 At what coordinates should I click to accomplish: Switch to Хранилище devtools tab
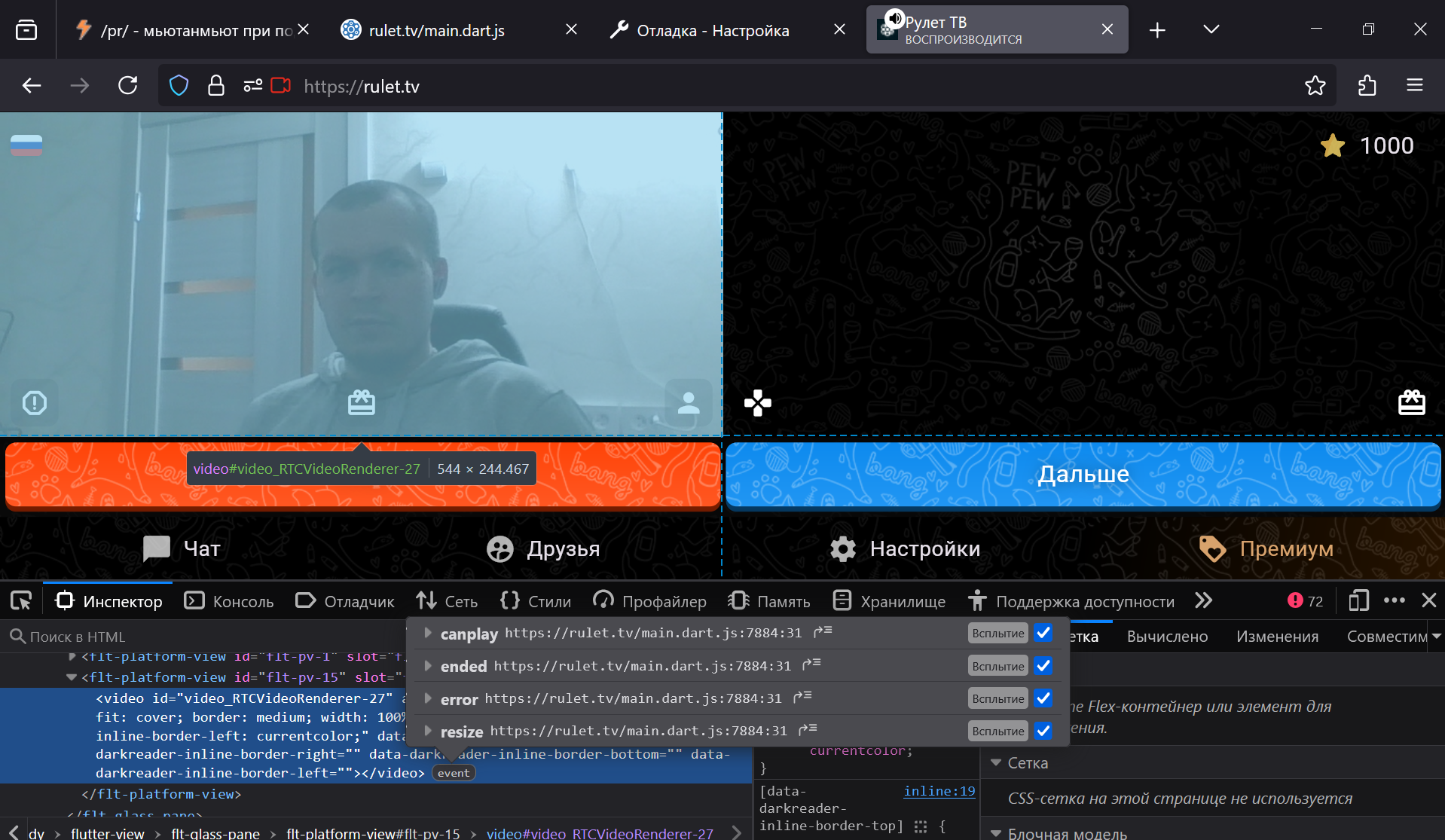[x=889, y=601]
